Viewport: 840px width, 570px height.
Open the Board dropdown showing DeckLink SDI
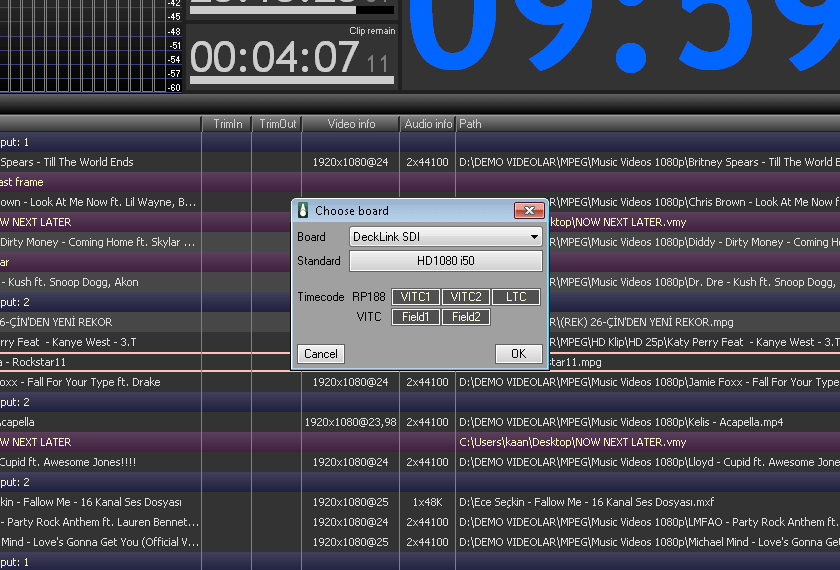coord(446,237)
